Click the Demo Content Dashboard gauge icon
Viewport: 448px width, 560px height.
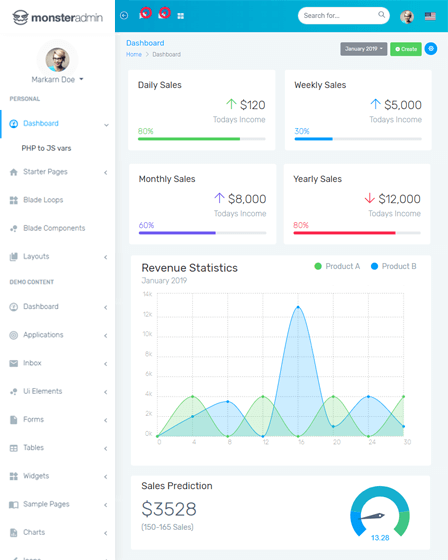coord(14,307)
